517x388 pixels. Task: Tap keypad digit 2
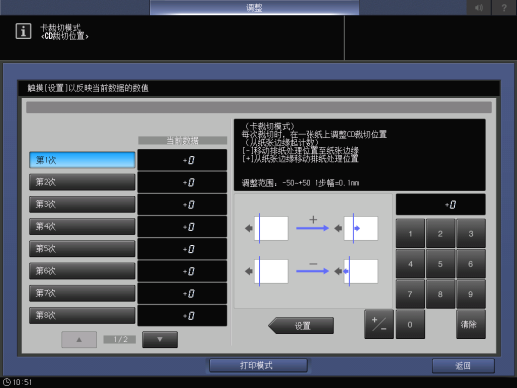coord(440,233)
